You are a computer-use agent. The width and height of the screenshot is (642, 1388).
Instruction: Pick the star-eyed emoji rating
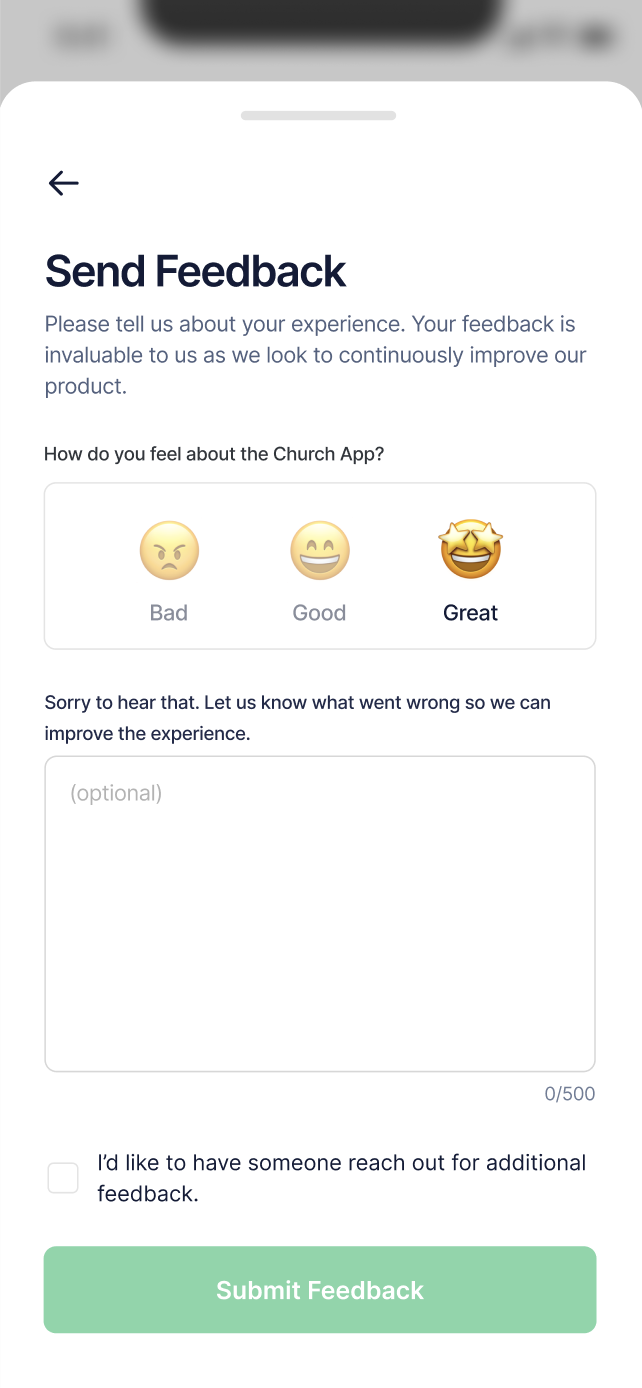tap(470, 549)
